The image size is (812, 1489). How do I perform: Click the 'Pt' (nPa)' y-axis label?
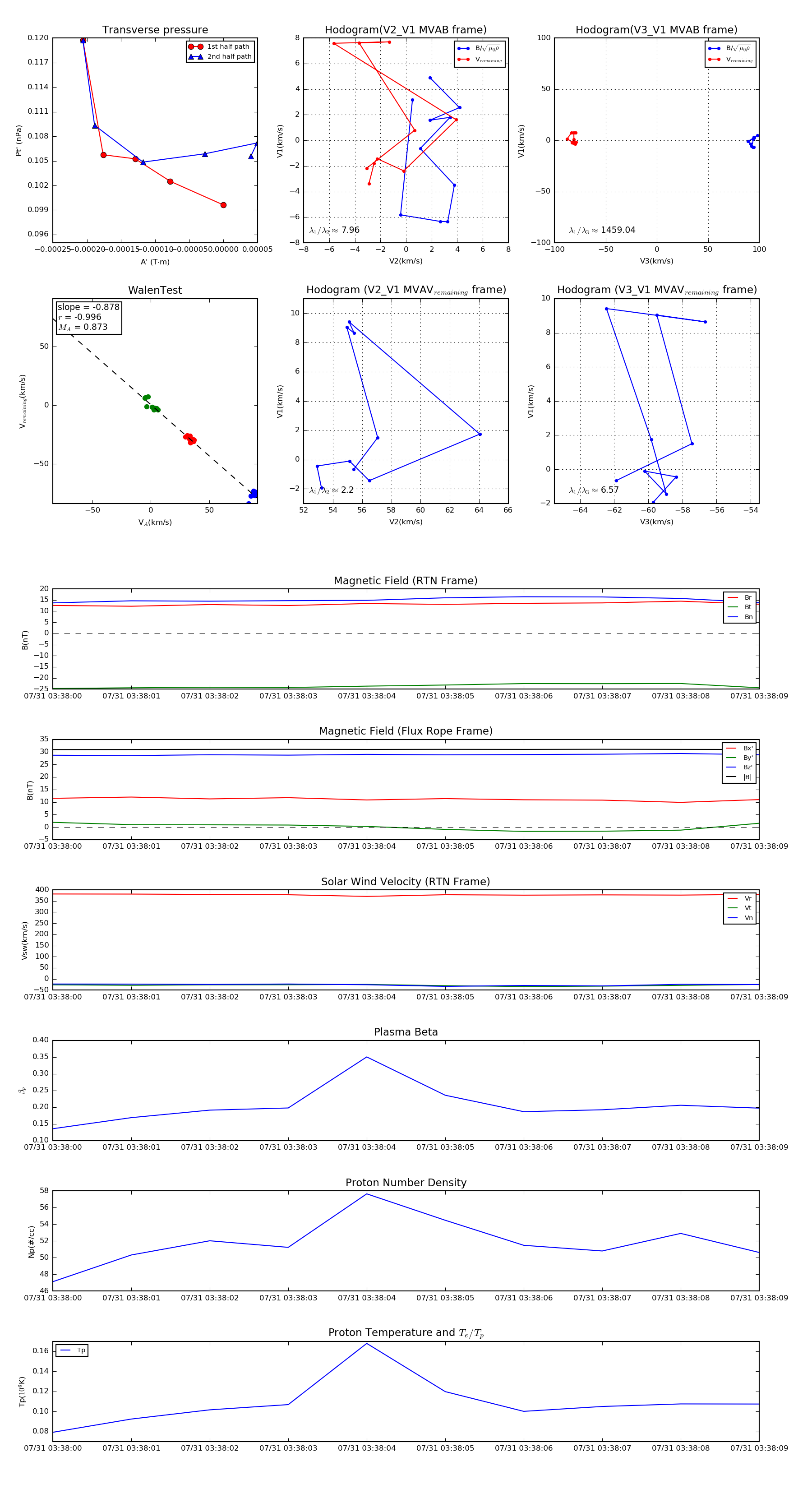coord(18,140)
